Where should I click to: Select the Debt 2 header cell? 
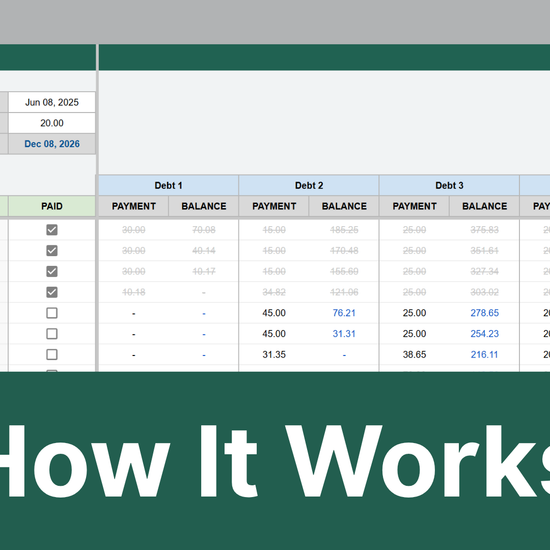pyautogui.click(x=309, y=185)
